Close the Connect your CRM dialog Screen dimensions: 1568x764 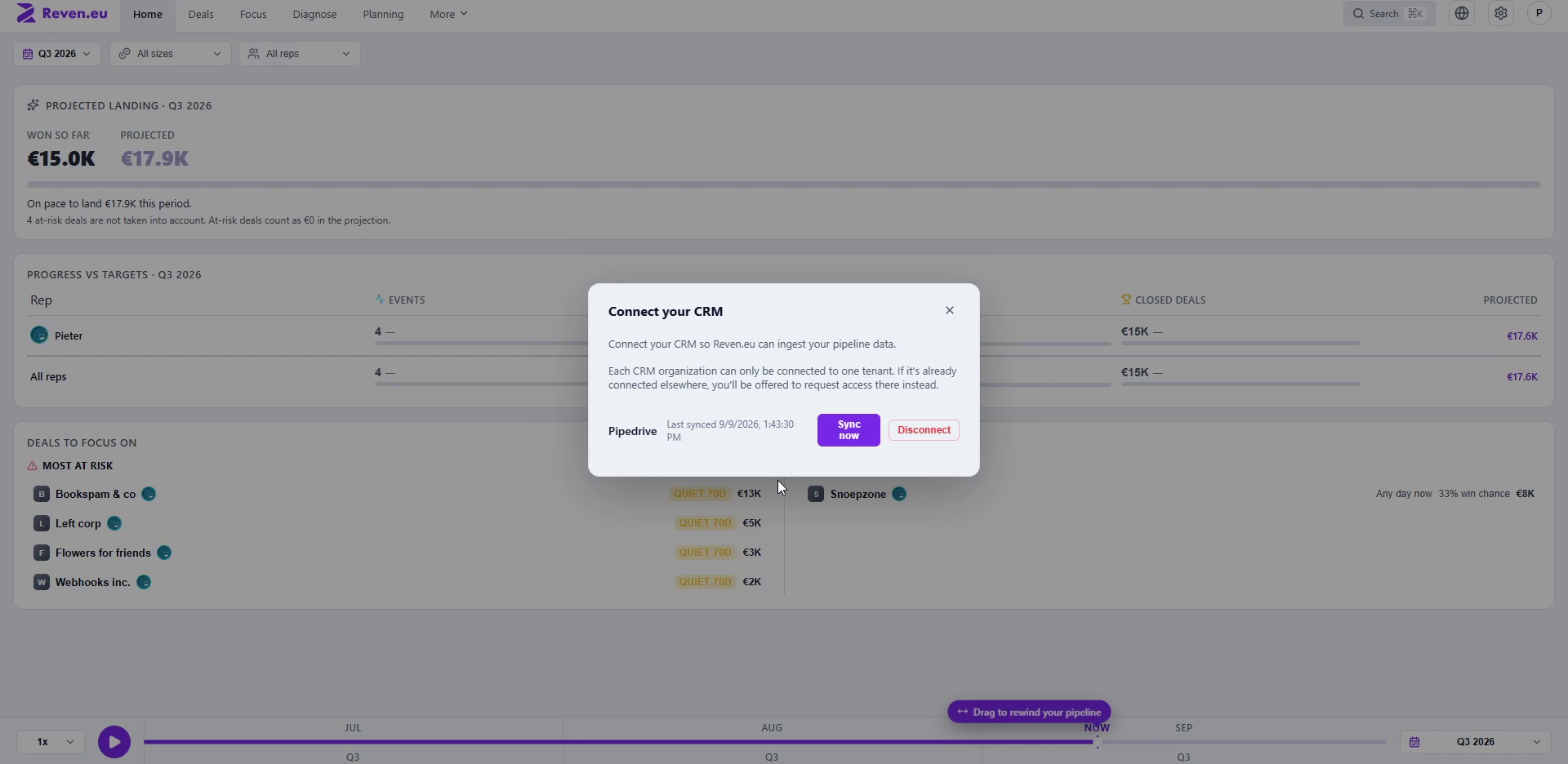tap(950, 310)
